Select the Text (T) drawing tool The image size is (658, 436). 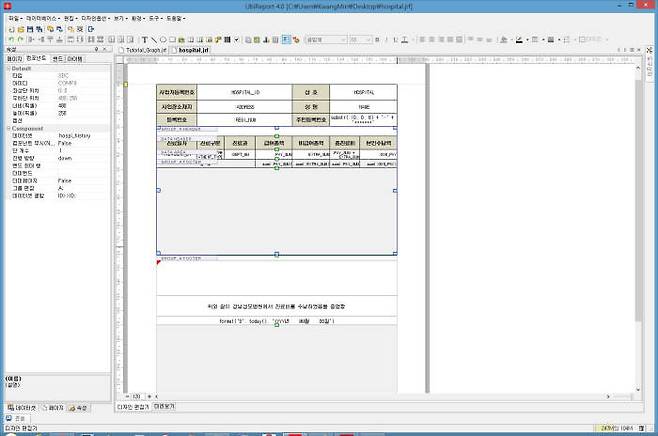tap(144, 40)
